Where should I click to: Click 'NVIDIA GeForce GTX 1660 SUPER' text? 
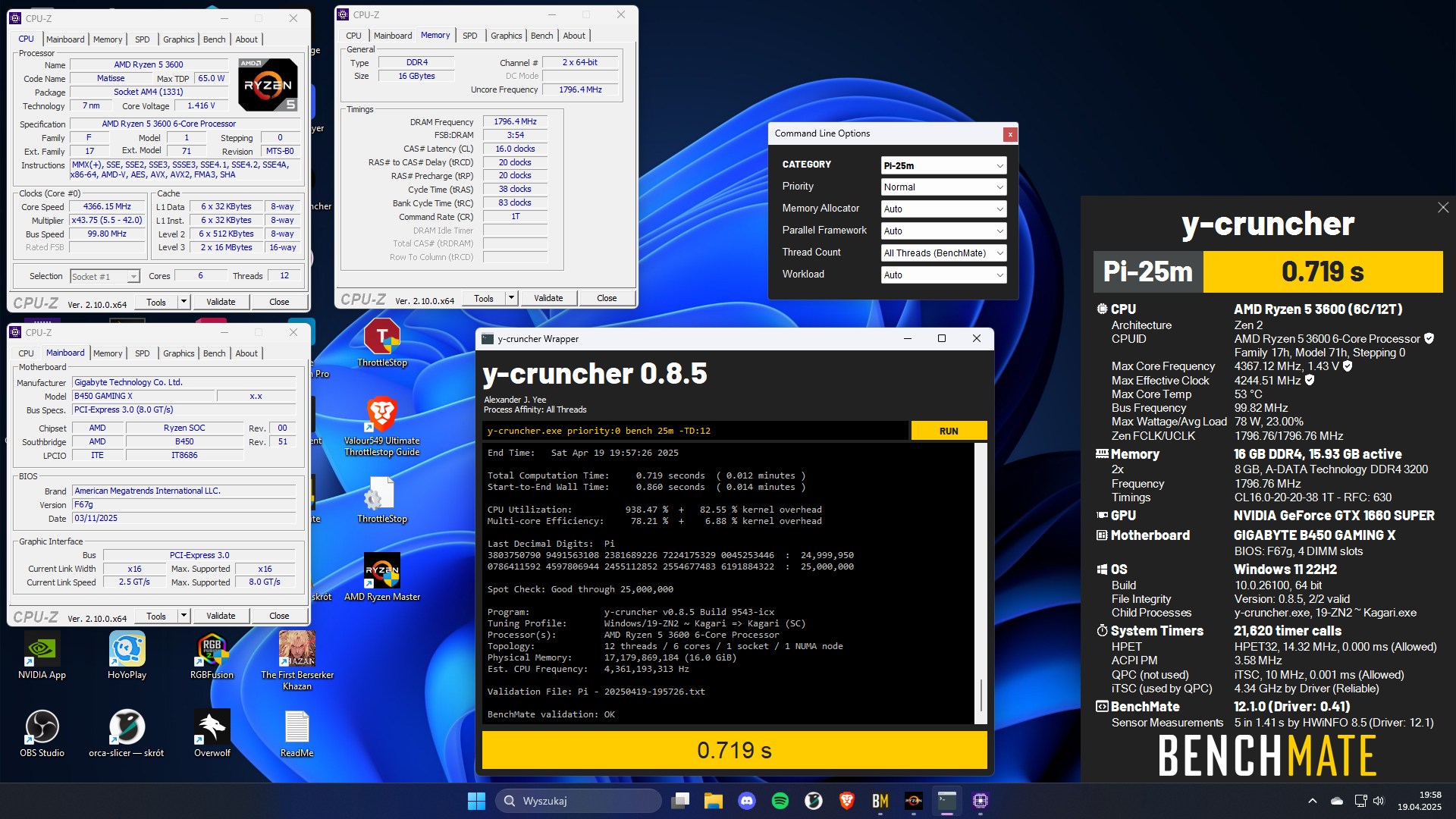[1334, 516]
